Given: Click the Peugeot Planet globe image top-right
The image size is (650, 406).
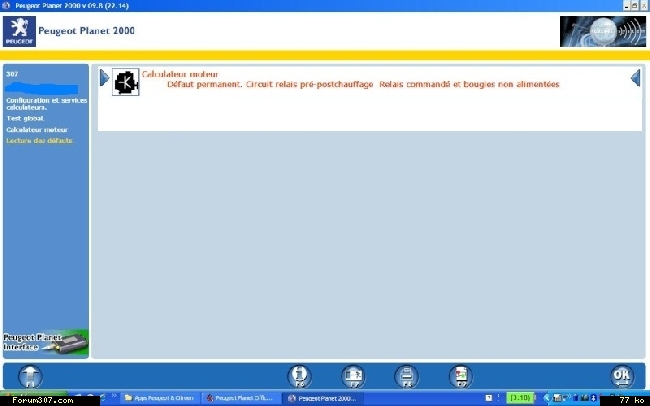Looking at the screenshot, I should 603,31.
